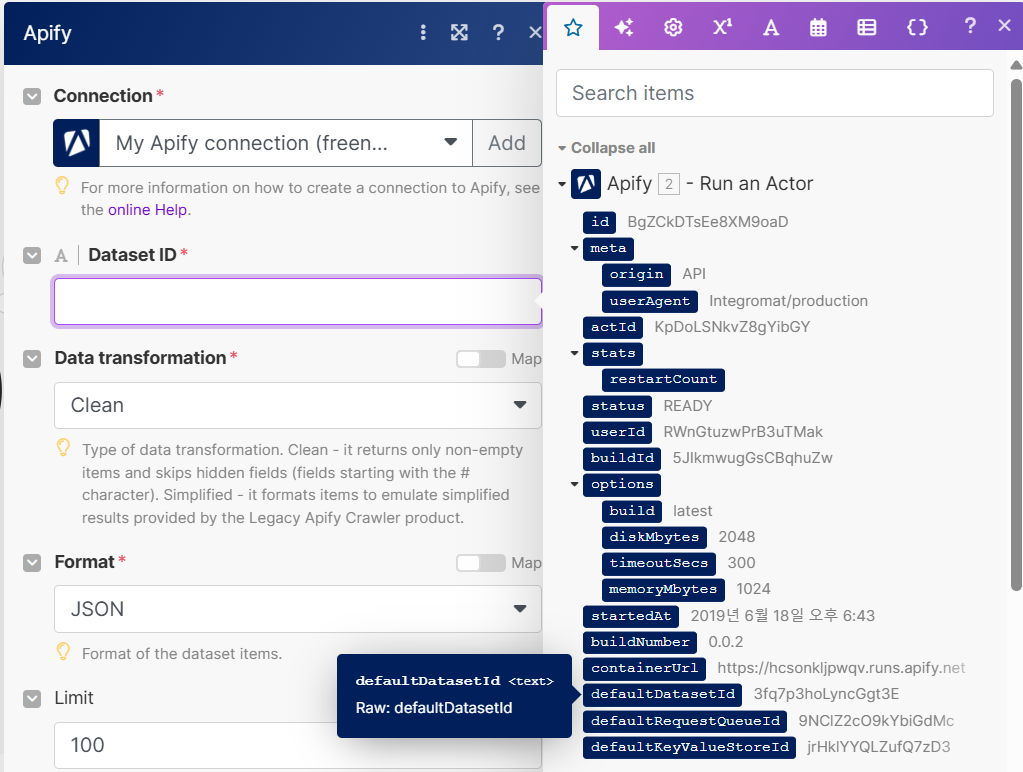Open the math functions (x¹) tab

pos(722,27)
